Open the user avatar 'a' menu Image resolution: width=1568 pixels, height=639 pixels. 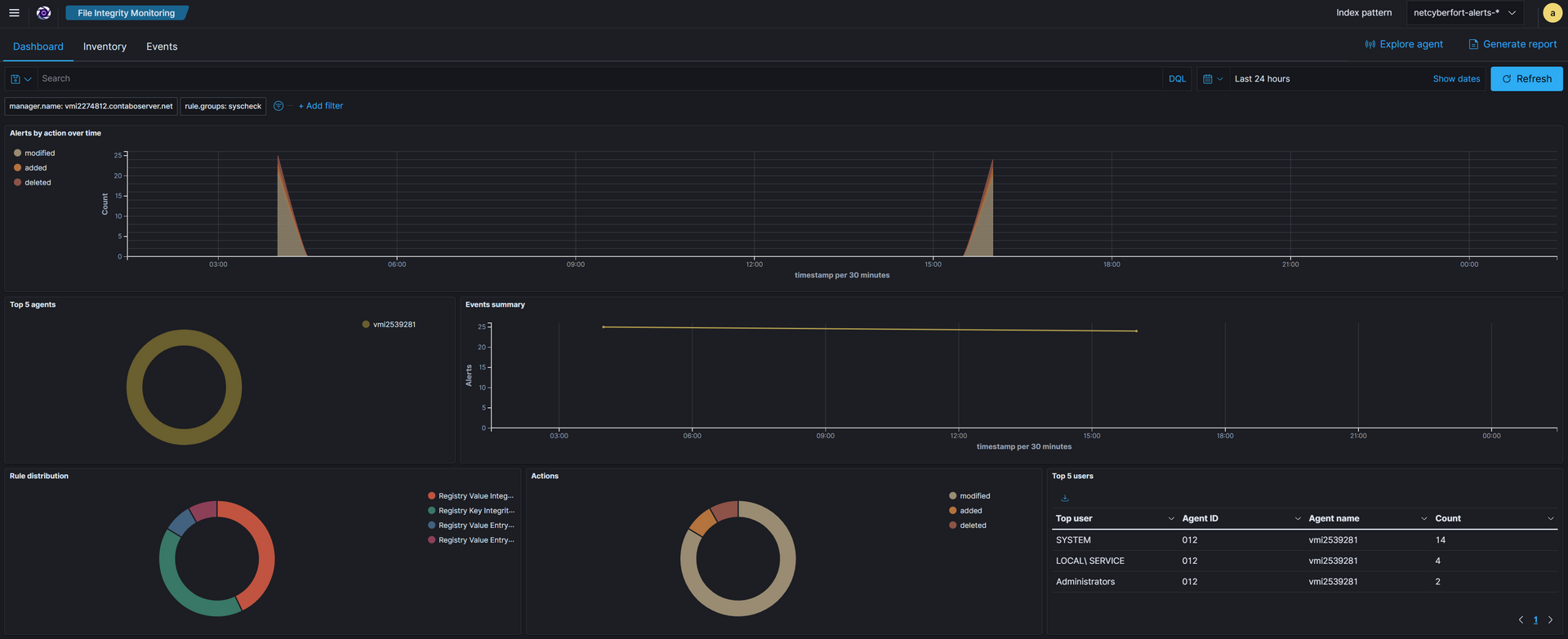tap(1552, 13)
